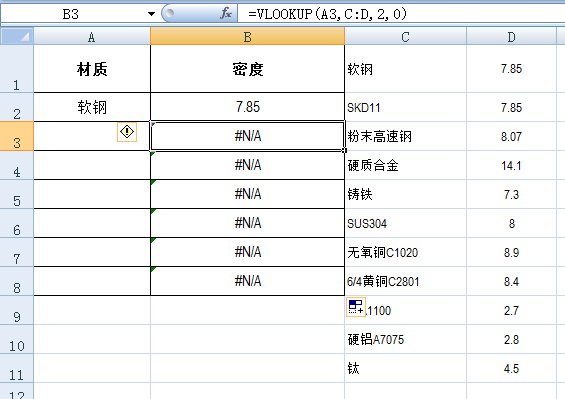This screenshot has height=399, width=565.
Task: Select row 3 header
Action: (17, 136)
